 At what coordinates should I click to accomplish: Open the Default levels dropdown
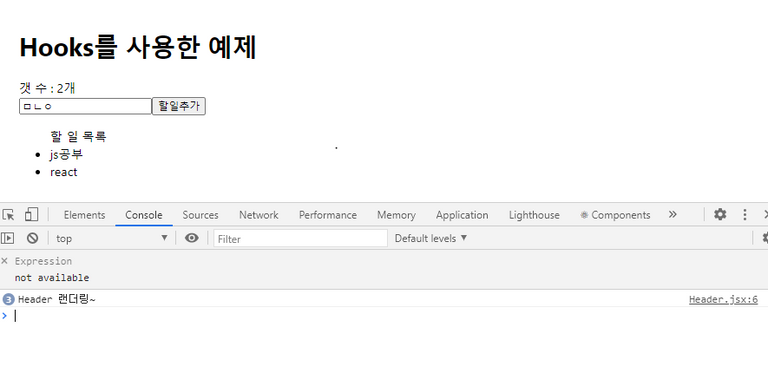click(431, 238)
